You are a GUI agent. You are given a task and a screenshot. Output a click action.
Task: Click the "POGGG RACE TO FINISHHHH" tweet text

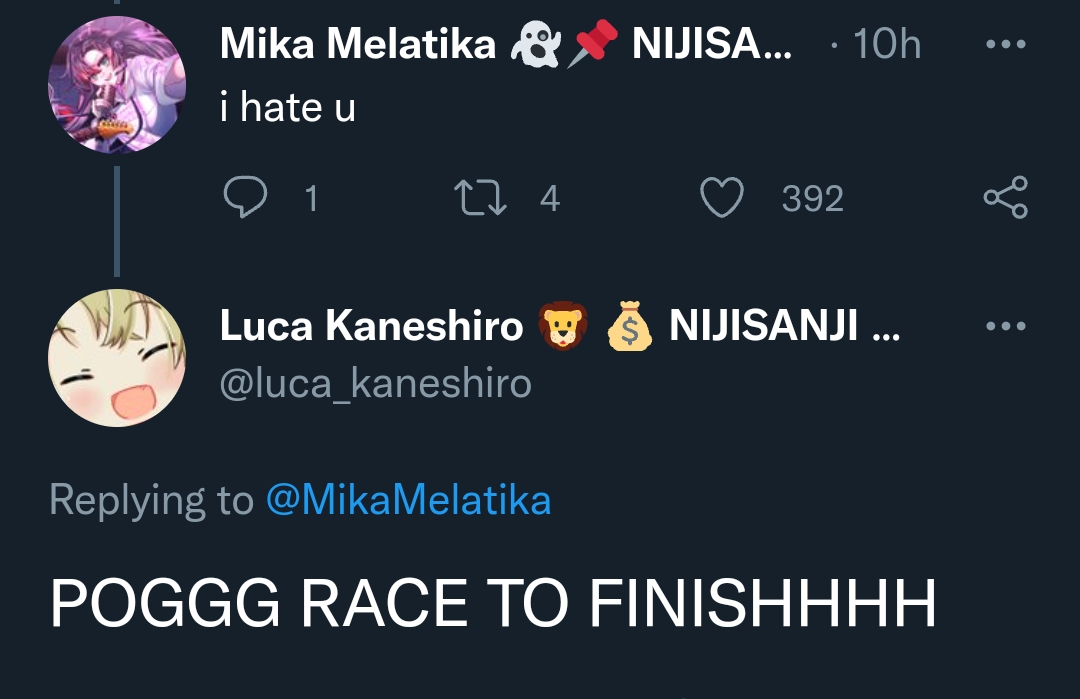(x=492, y=603)
